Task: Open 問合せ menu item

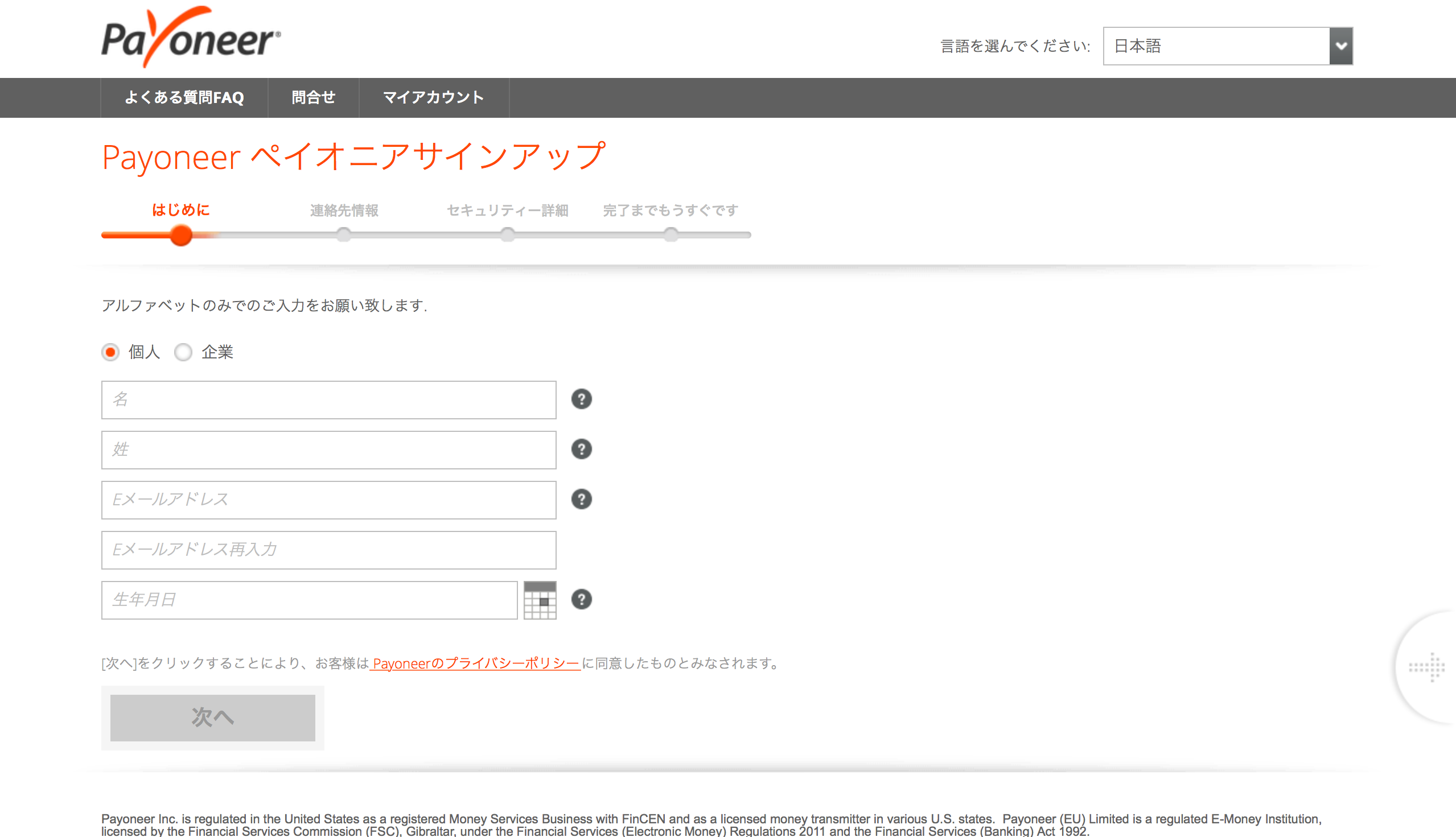Action: click(x=314, y=98)
